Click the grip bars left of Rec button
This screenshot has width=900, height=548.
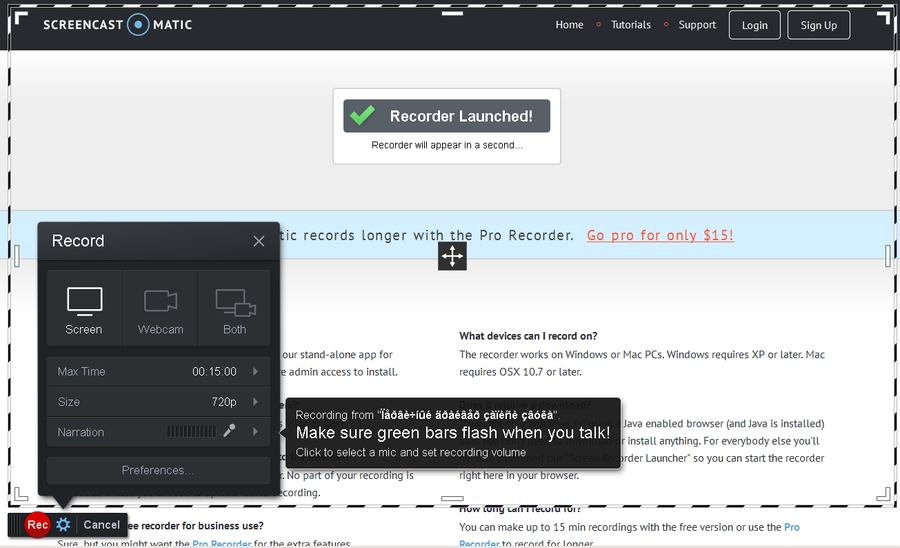pyautogui.click(x=15, y=524)
